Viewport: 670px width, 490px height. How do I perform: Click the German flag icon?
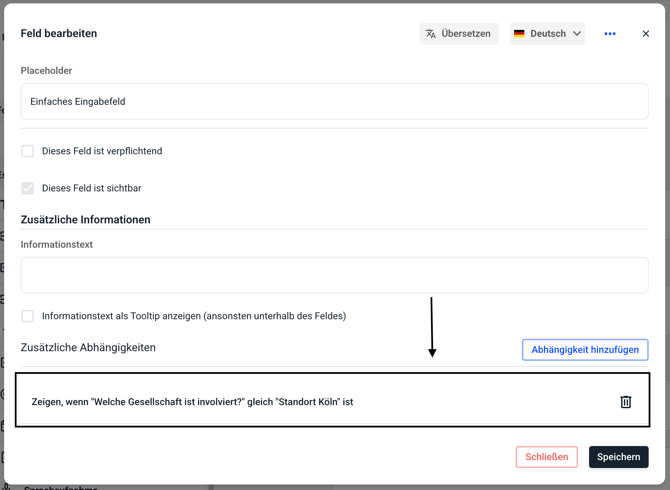(519, 34)
